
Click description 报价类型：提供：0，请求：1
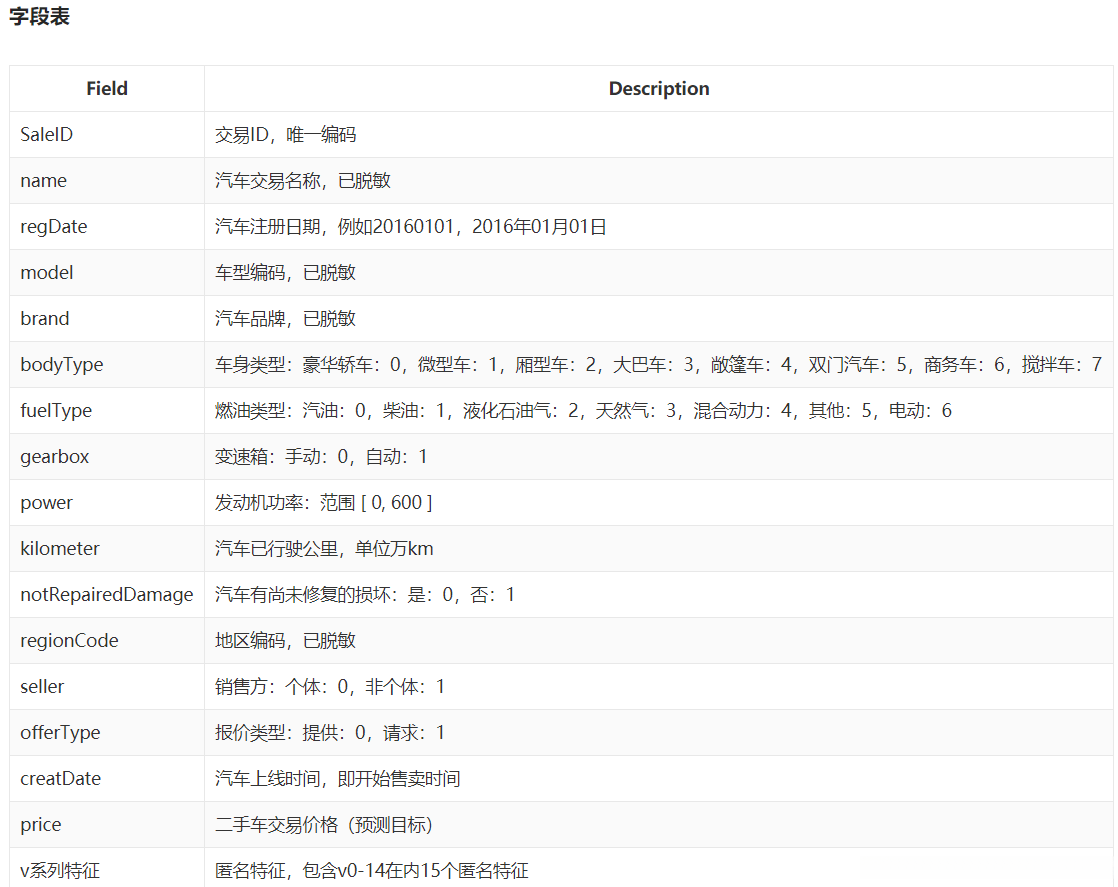point(330,732)
